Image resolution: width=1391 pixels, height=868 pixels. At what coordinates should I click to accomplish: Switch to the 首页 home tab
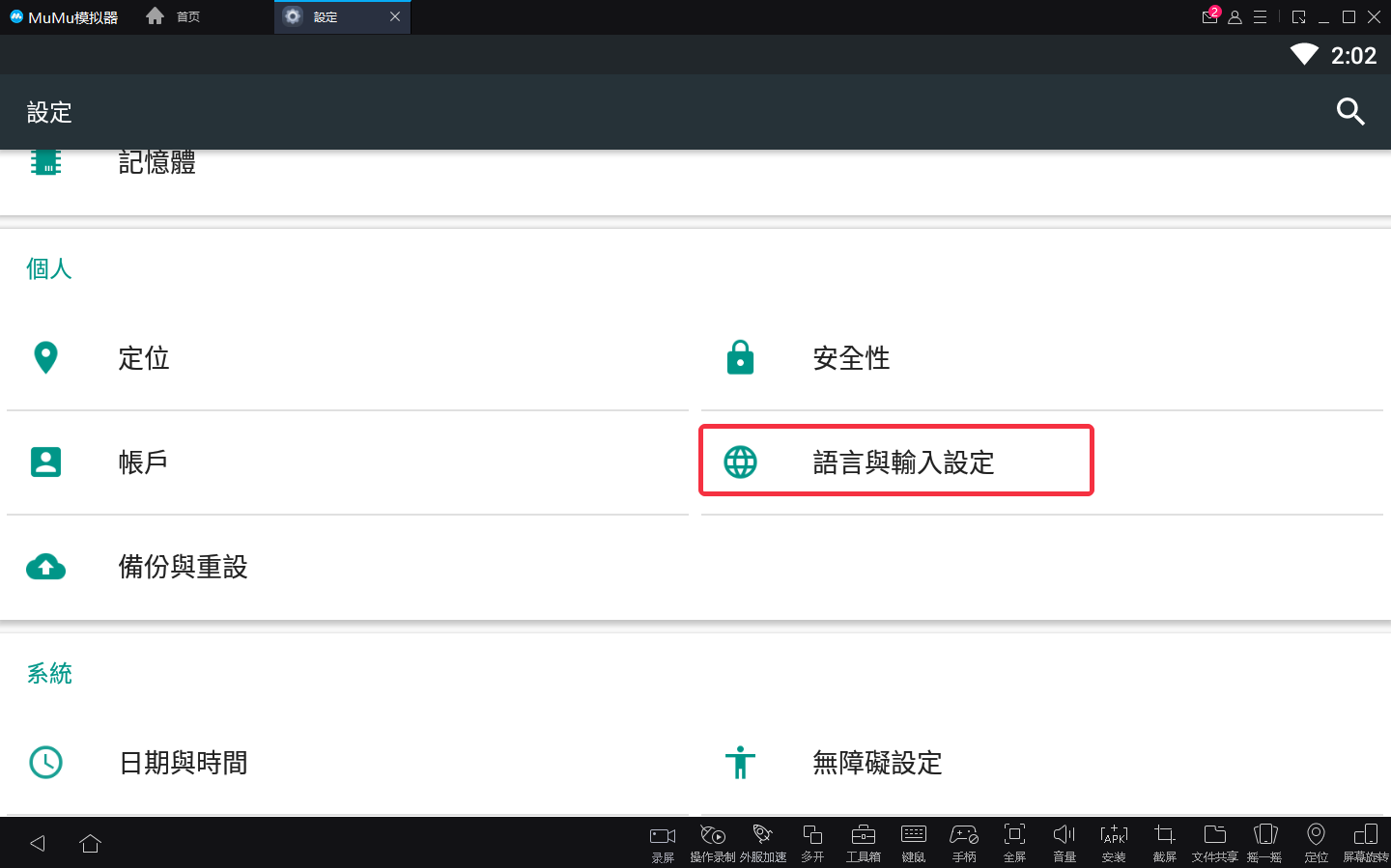click(174, 16)
